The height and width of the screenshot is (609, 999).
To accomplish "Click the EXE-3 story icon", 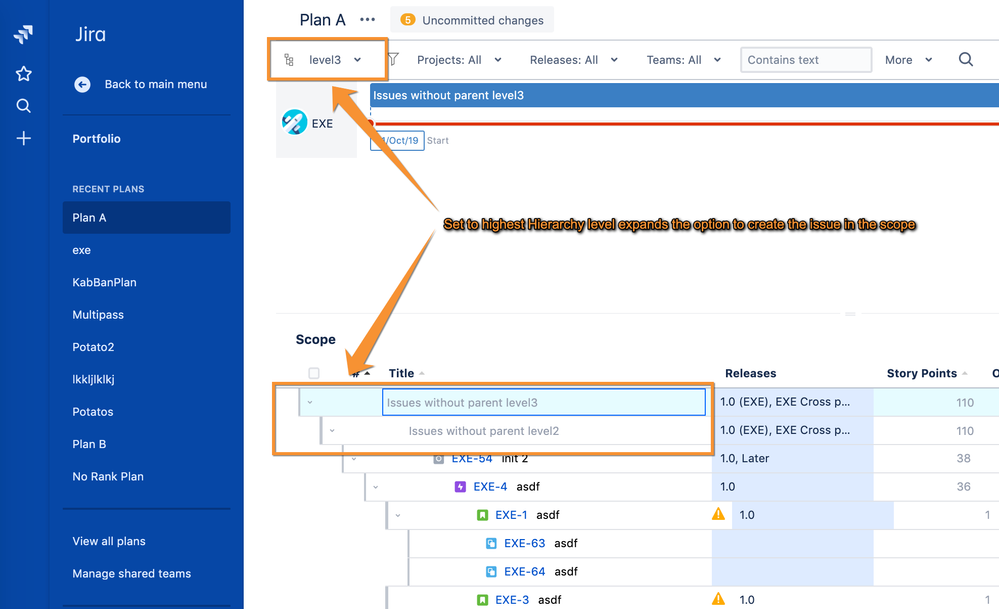I will (482, 599).
